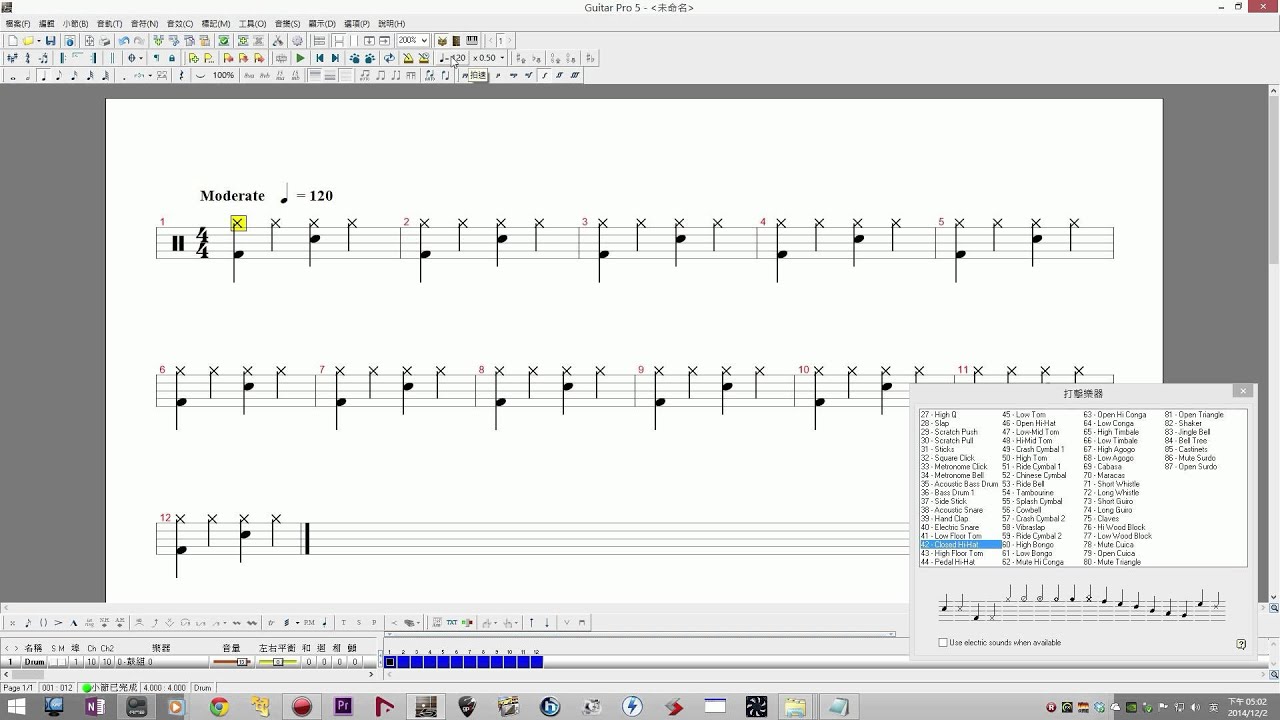Viewport: 1280px width, 720px height.
Task: Undo last action with undo arrow icon
Action: tap(124, 41)
